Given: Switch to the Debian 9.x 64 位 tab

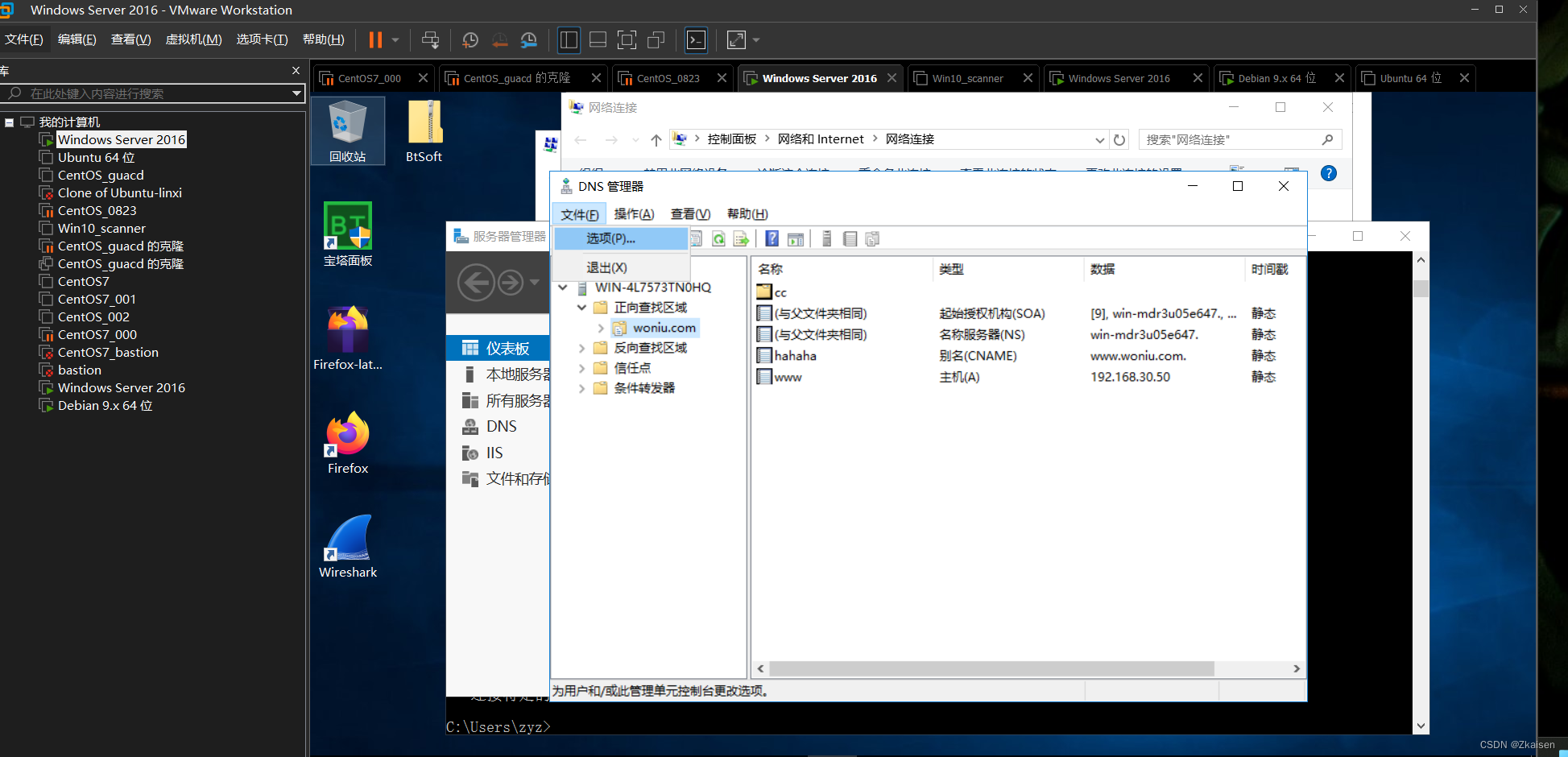Looking at the screenshot, I should 1277,78.
